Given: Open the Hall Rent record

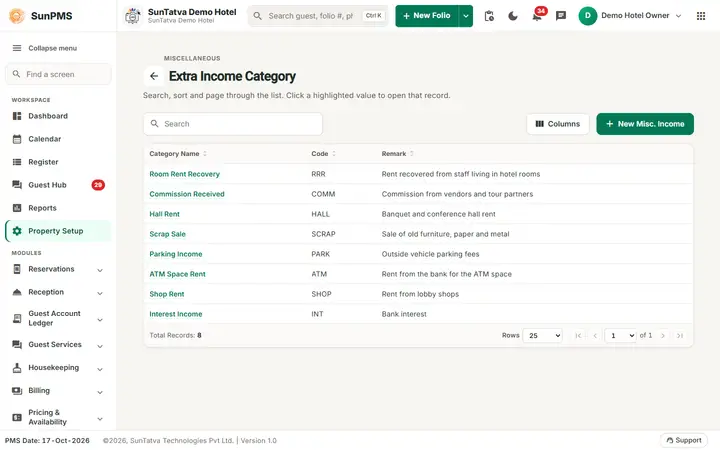Looking at the screenshot, I should (164, 214).
